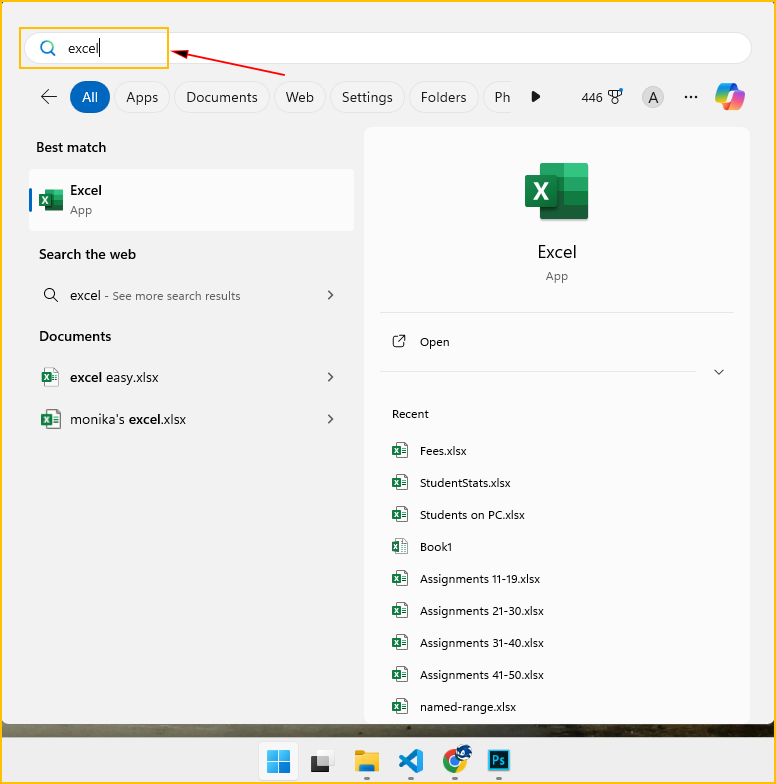
Task: Open recent file StudentStats.xlsx
Action: point(465,483)
